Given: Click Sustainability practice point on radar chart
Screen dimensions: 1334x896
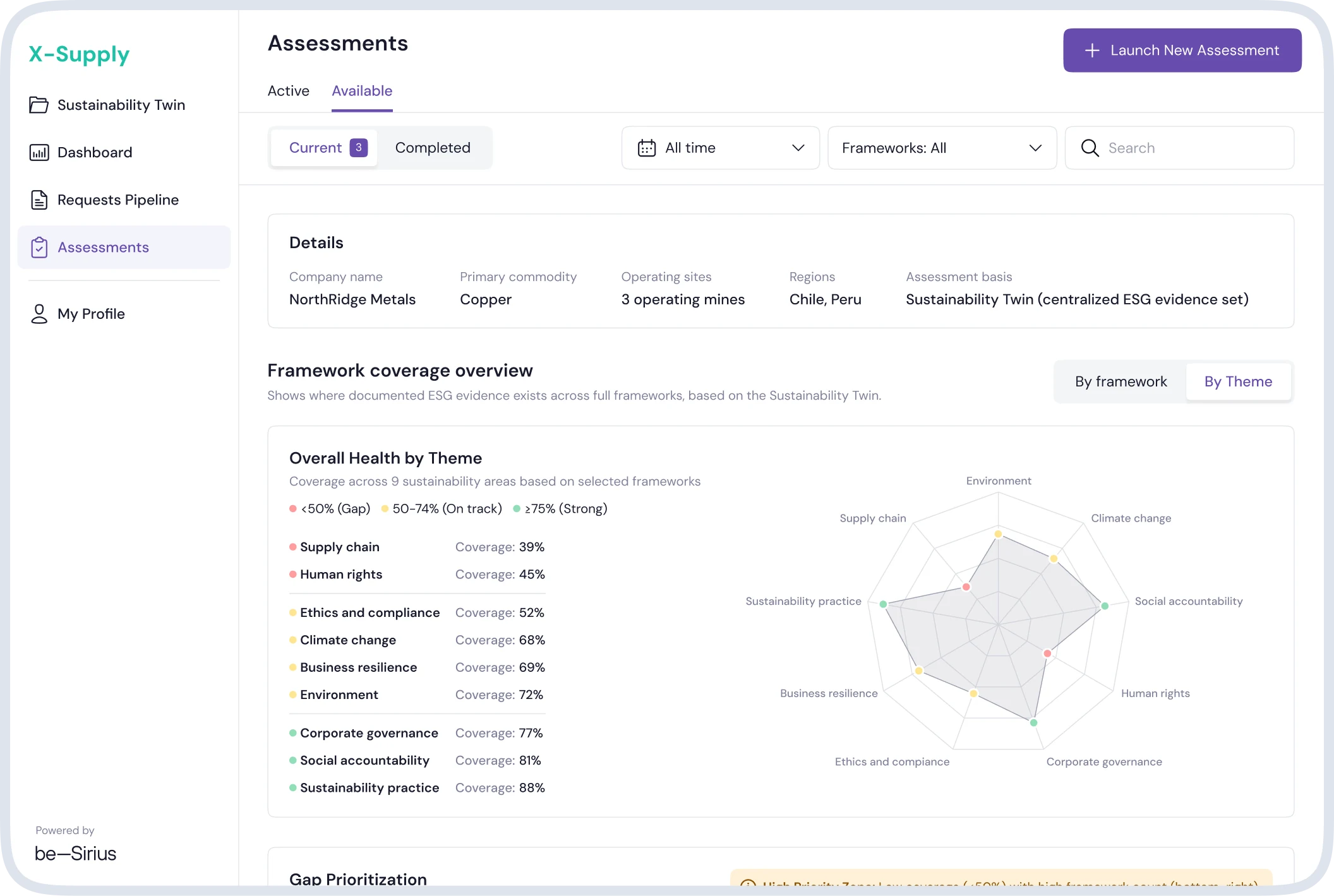Looking at the screenshot, I should (x=883, y=604).
